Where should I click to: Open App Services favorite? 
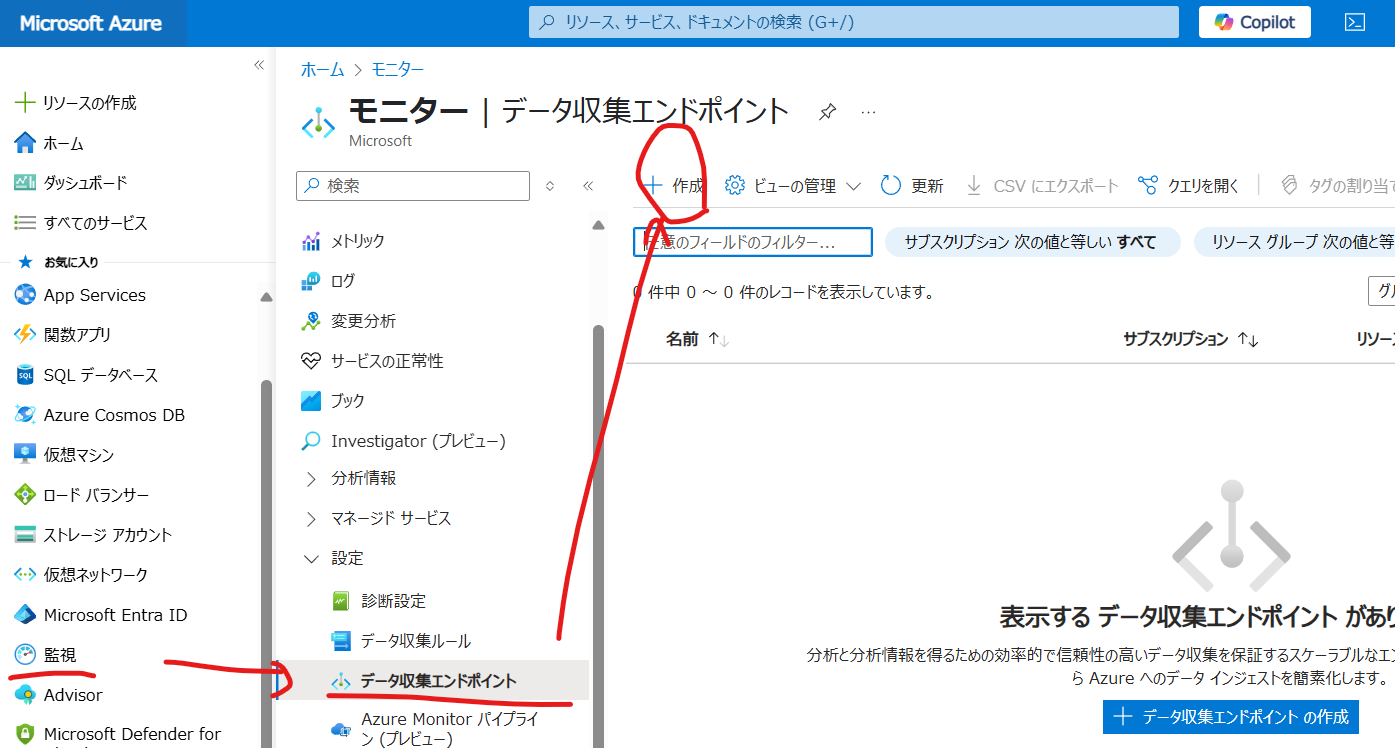81,295
